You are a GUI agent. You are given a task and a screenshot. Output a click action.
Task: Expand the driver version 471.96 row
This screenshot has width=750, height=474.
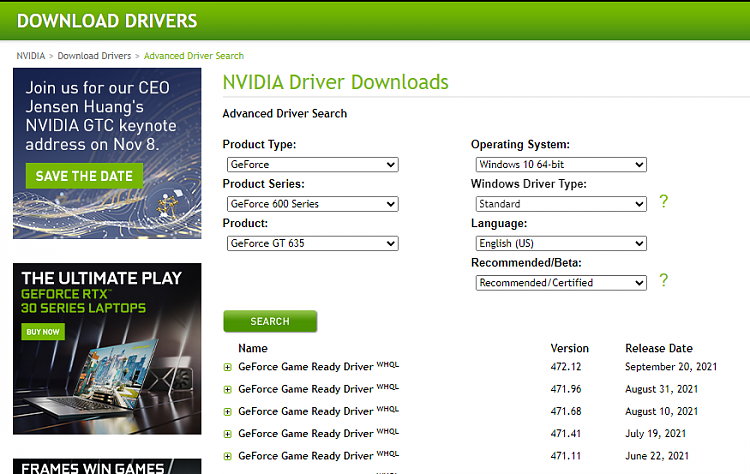coord(228,390)
